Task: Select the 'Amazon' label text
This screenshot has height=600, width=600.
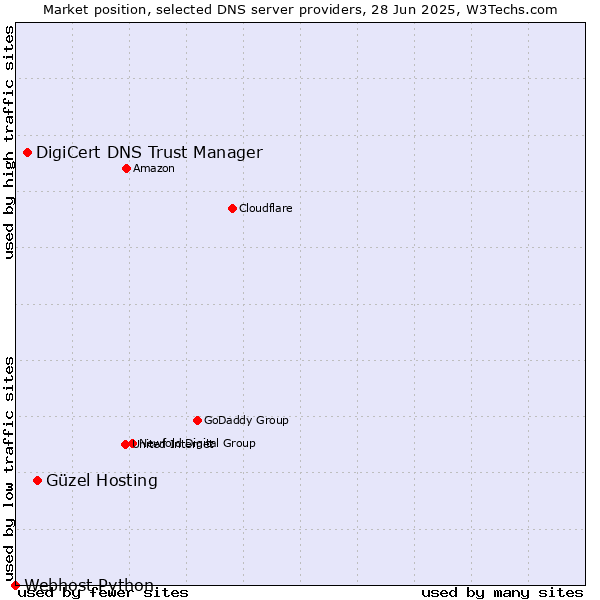Action: click(154, 168)
